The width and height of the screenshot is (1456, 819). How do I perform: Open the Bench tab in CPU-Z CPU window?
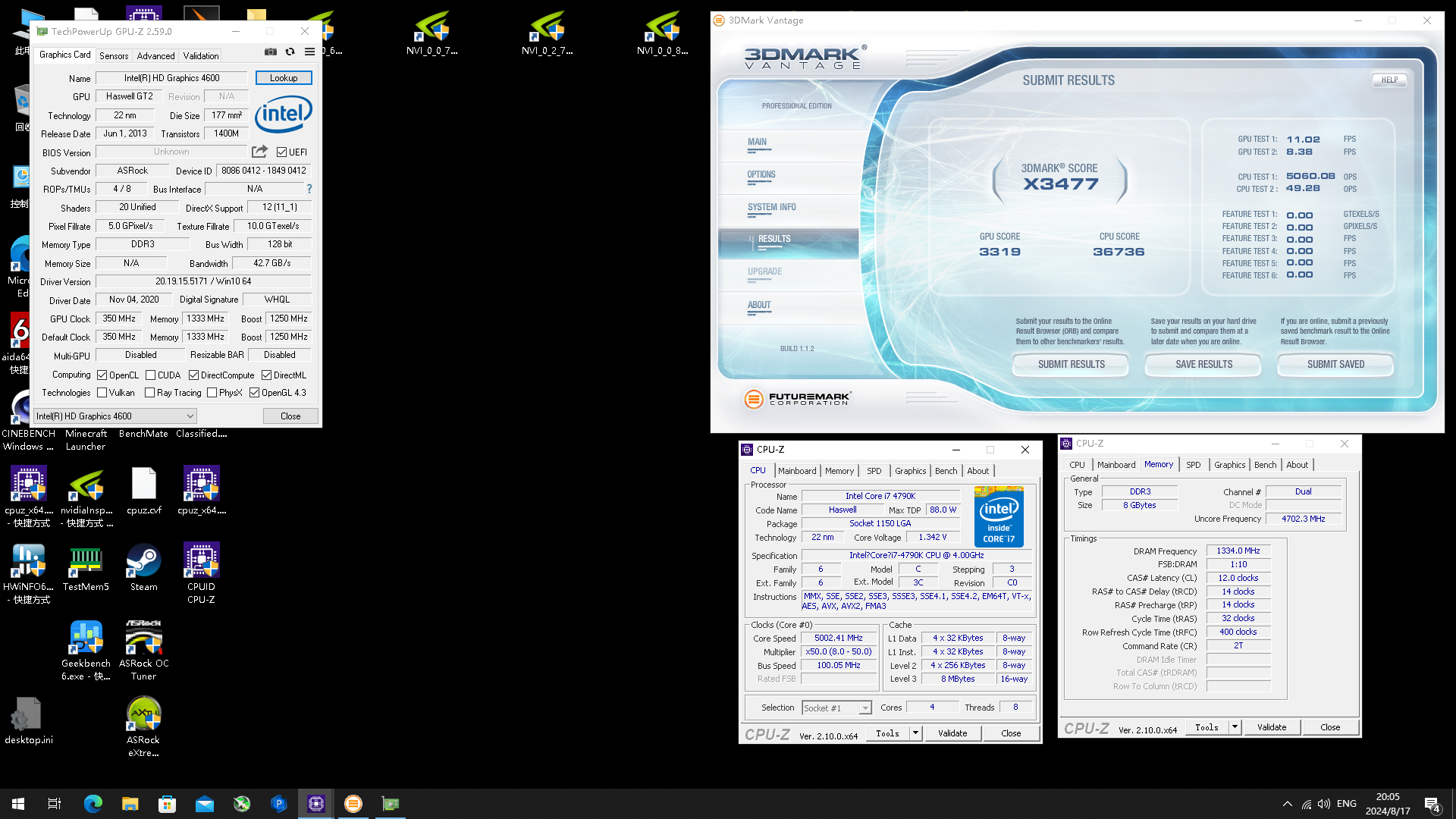tap(946, 471)
